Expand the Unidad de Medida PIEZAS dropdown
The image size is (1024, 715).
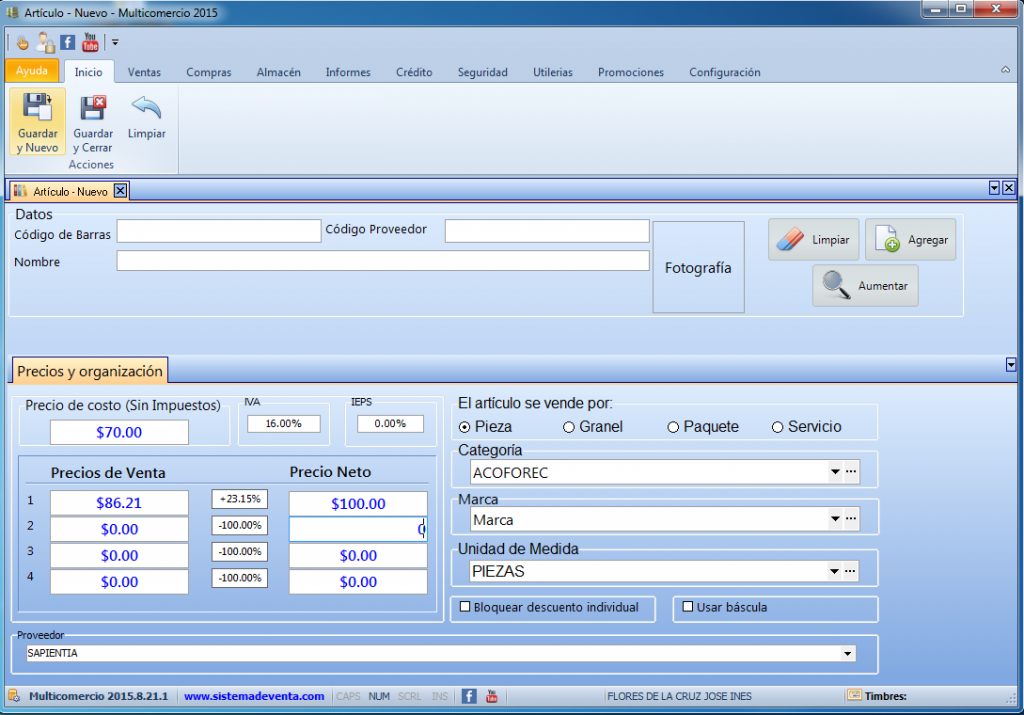(834, 571)
